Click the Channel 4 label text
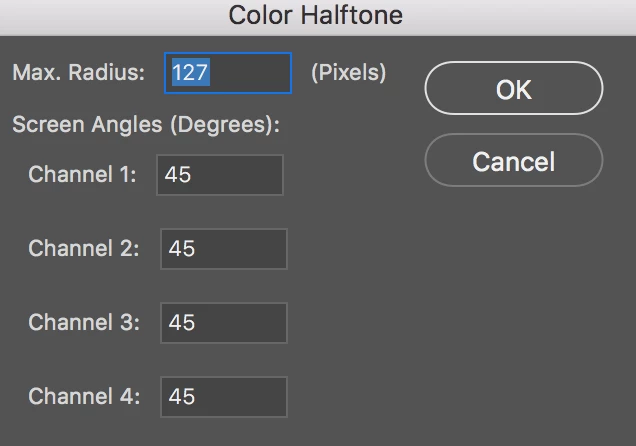 click(x=84, y=397)
